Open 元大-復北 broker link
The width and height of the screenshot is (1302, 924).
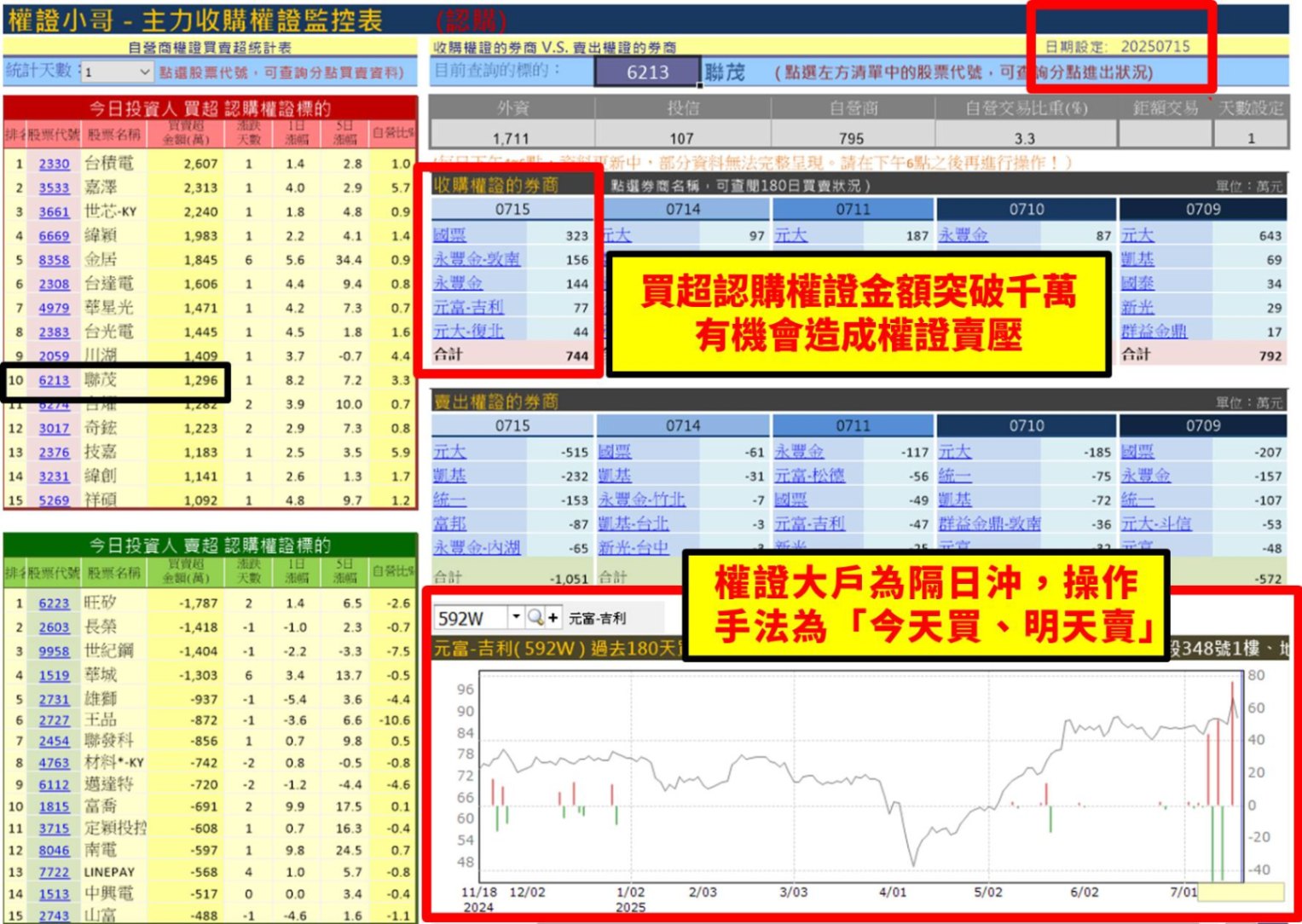coord(468,331)
